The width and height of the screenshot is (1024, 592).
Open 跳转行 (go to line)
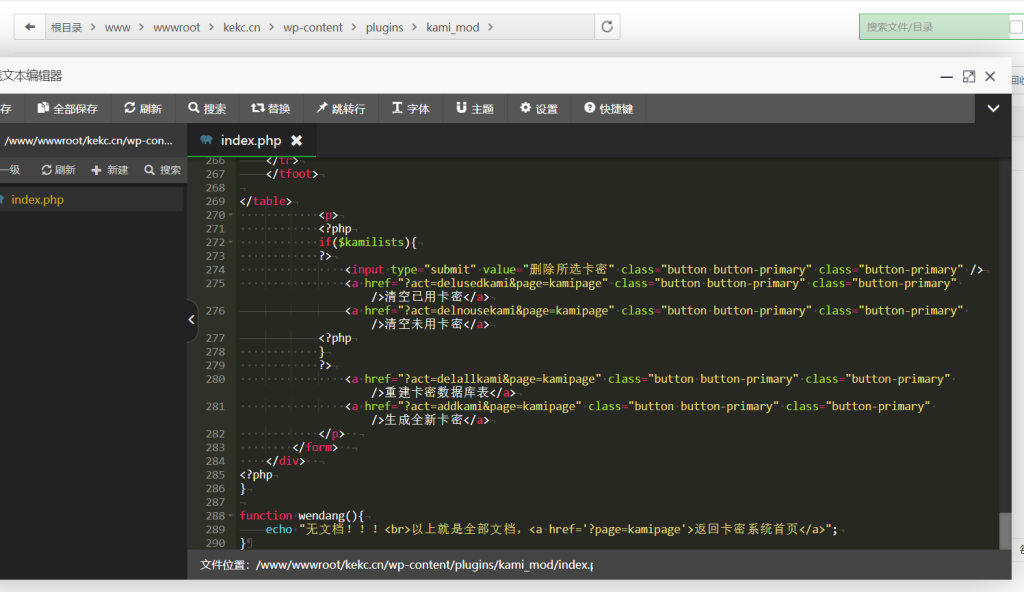(x=340, y=108)
